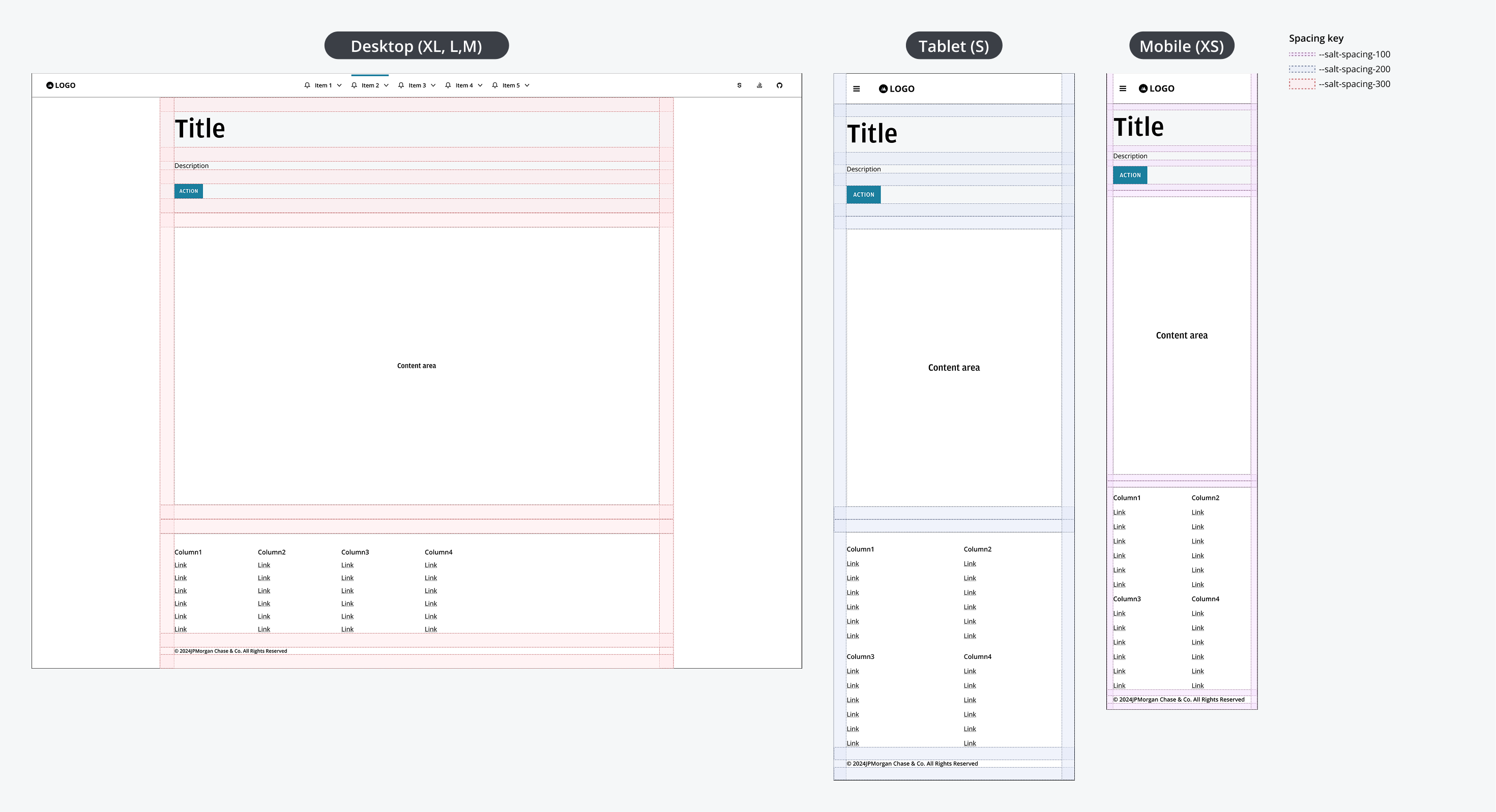Select the "S" icon in the desktop header

[x=739, y=85]
